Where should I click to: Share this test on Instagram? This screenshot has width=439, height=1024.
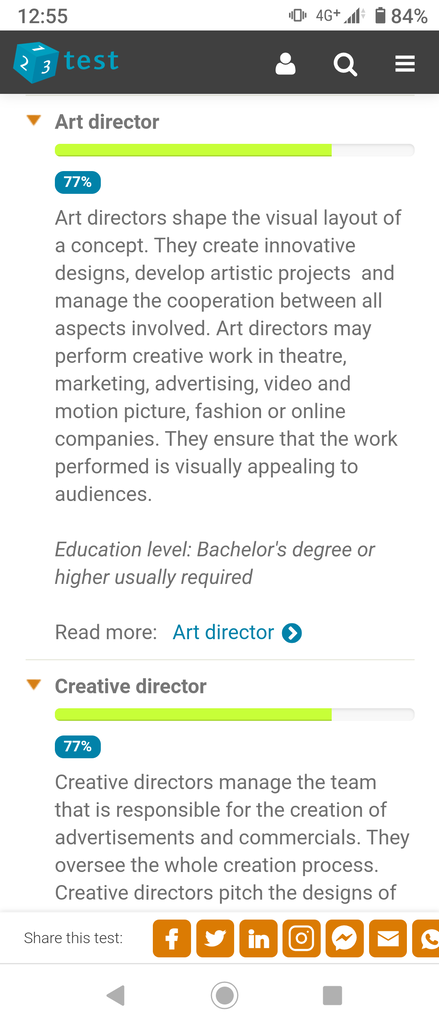302,938
